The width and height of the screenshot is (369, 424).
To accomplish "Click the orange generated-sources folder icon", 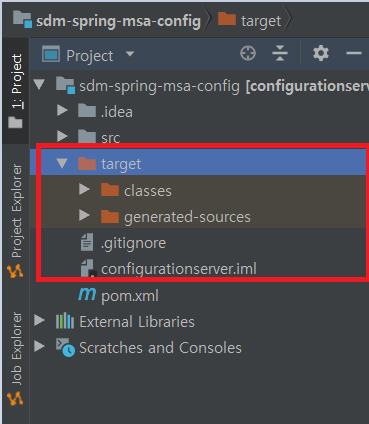I will [x=110, y=216].
